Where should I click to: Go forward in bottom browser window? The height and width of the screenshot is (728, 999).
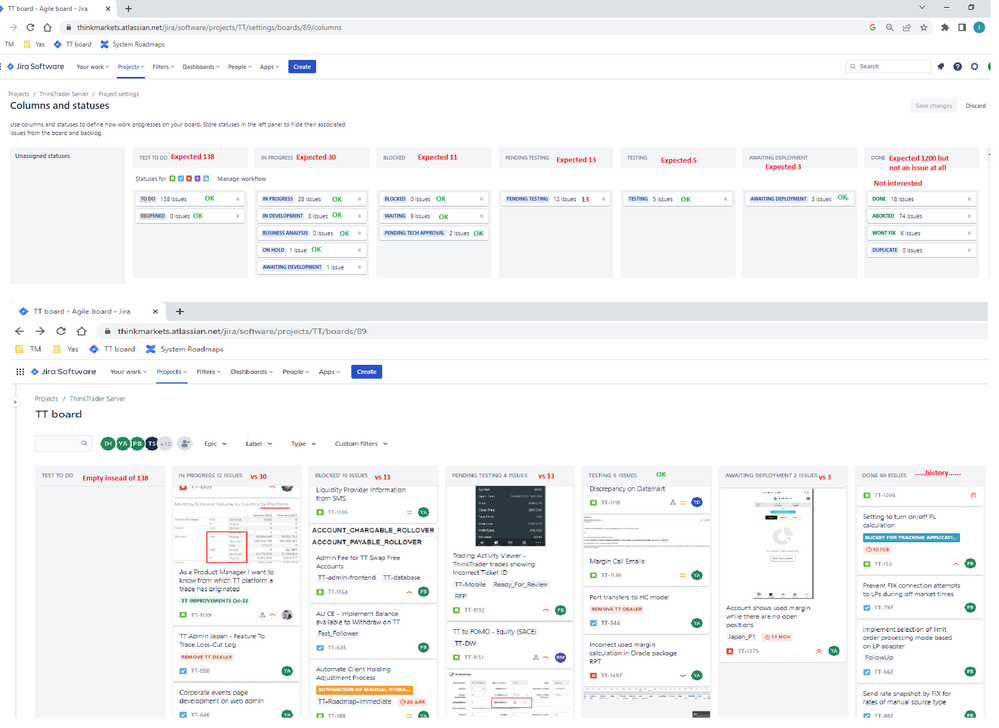coord(40,331)
